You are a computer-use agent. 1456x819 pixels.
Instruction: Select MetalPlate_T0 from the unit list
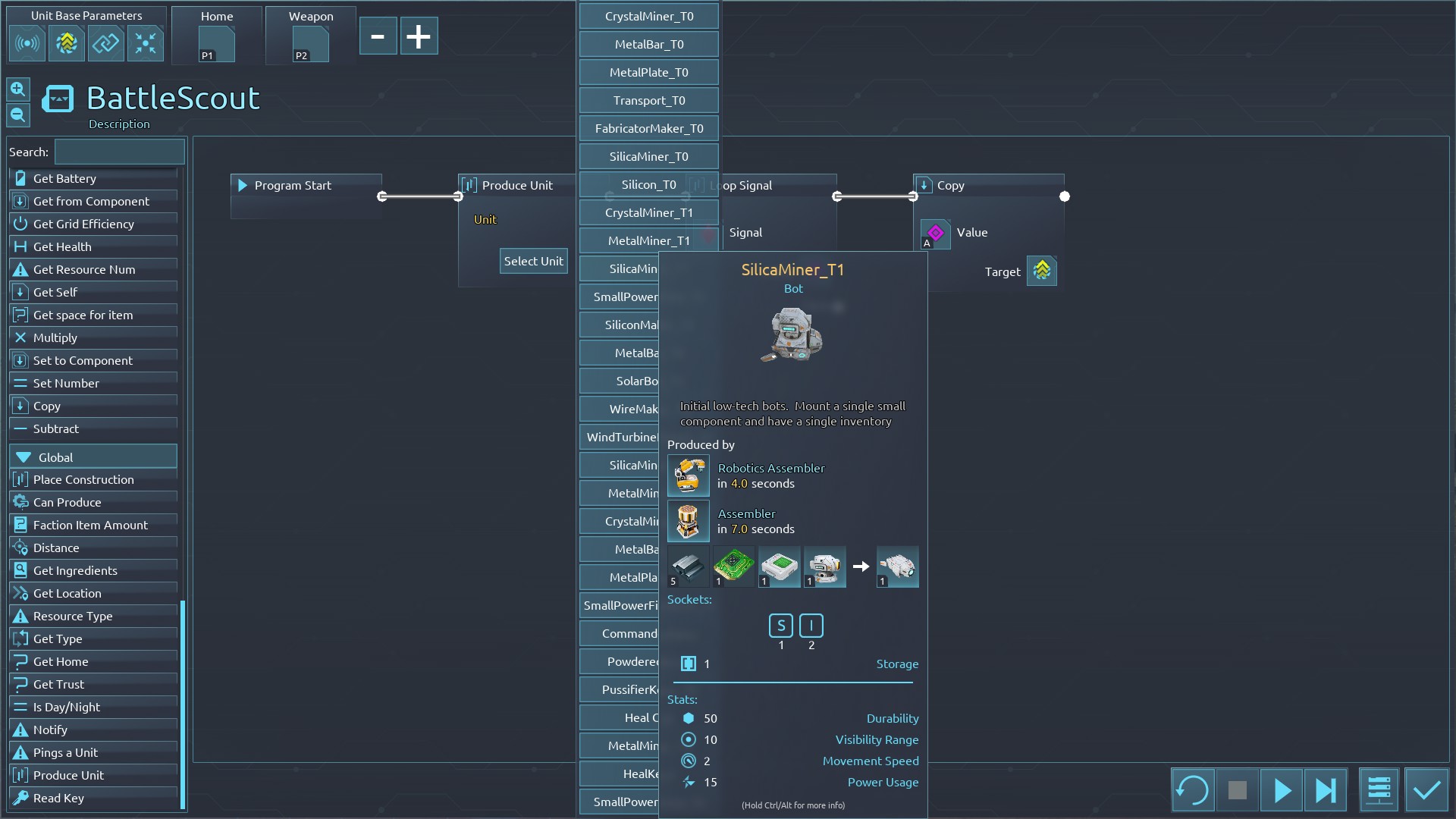[648, 72]
